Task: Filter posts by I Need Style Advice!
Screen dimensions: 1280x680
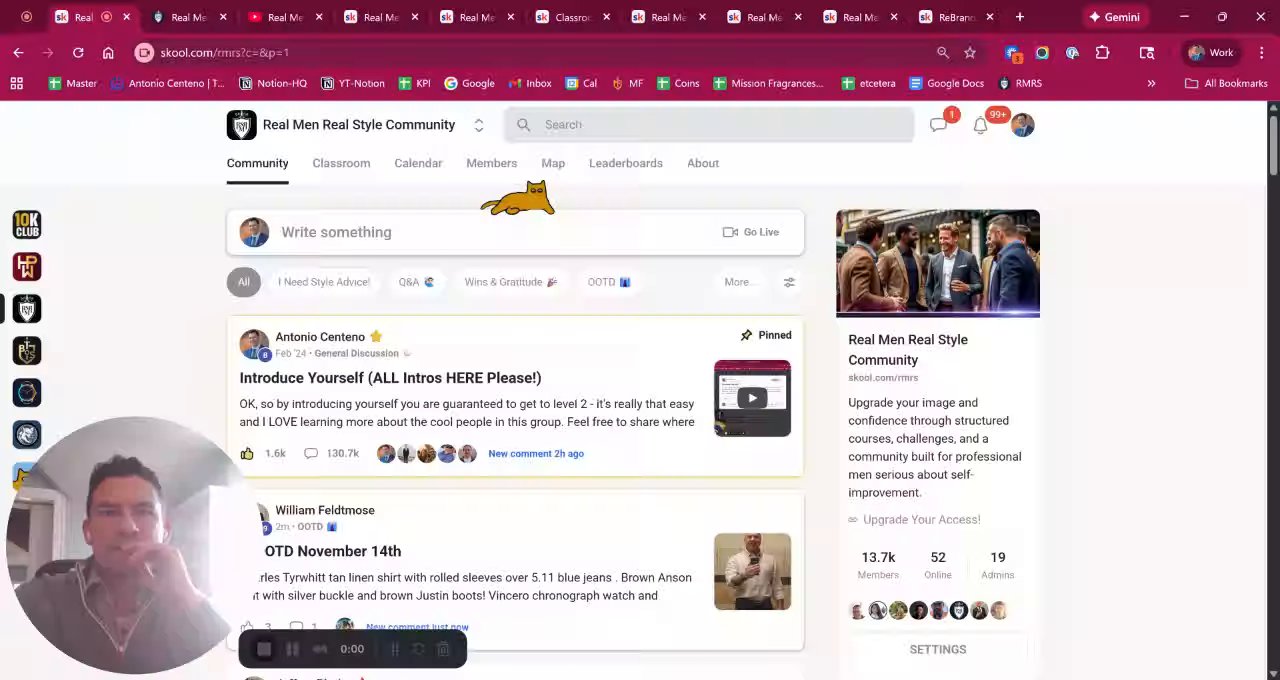Action: 324,282
